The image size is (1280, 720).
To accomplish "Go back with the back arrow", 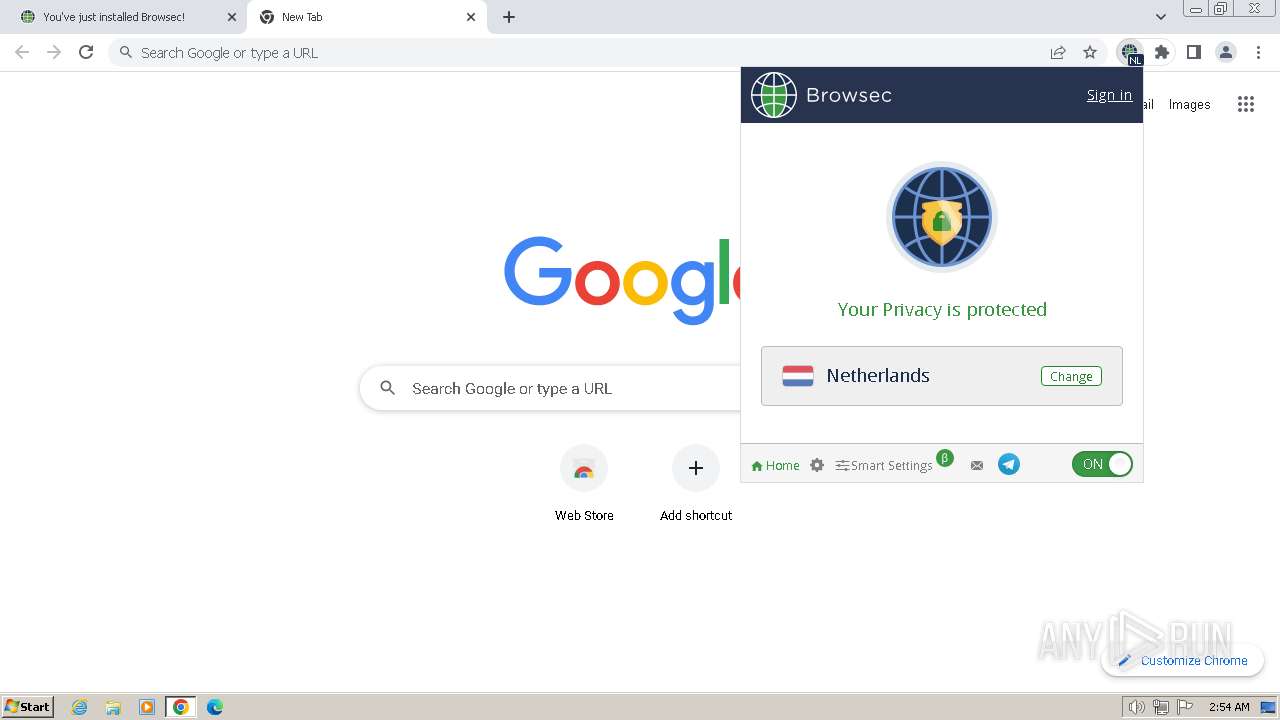I will (x=22, y=52).
